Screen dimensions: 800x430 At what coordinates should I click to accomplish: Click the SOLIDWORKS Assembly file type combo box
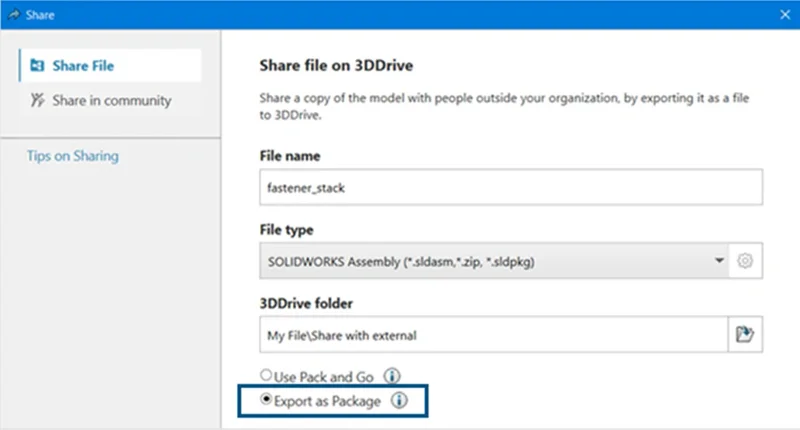click(480, 261)
